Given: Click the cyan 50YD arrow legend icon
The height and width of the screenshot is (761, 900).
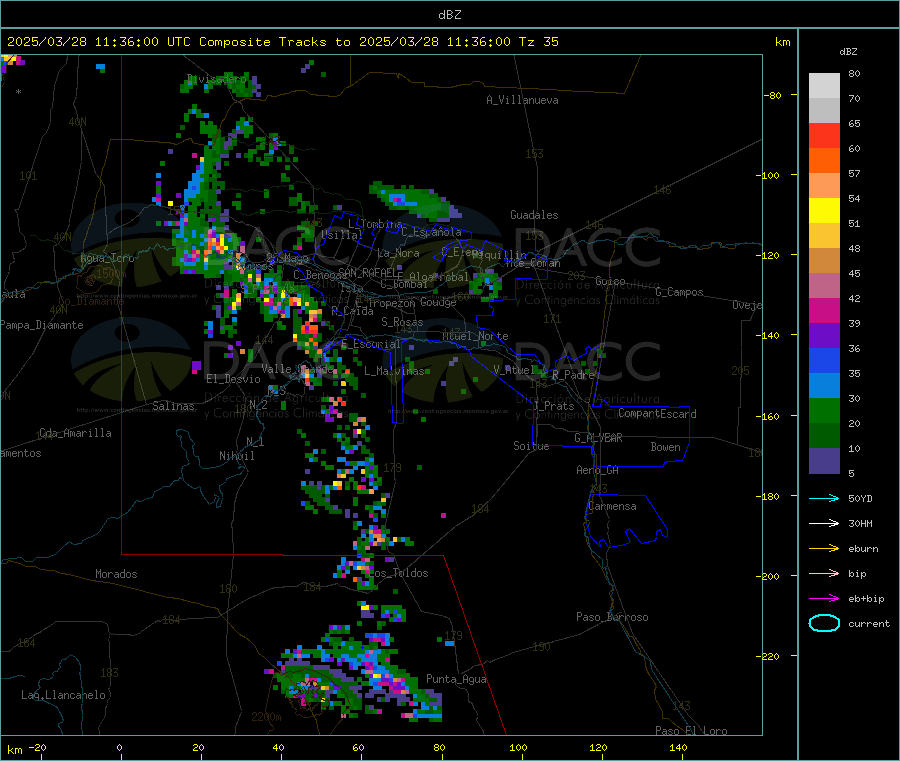Looking at the screenshot, I should click(824, 498).
